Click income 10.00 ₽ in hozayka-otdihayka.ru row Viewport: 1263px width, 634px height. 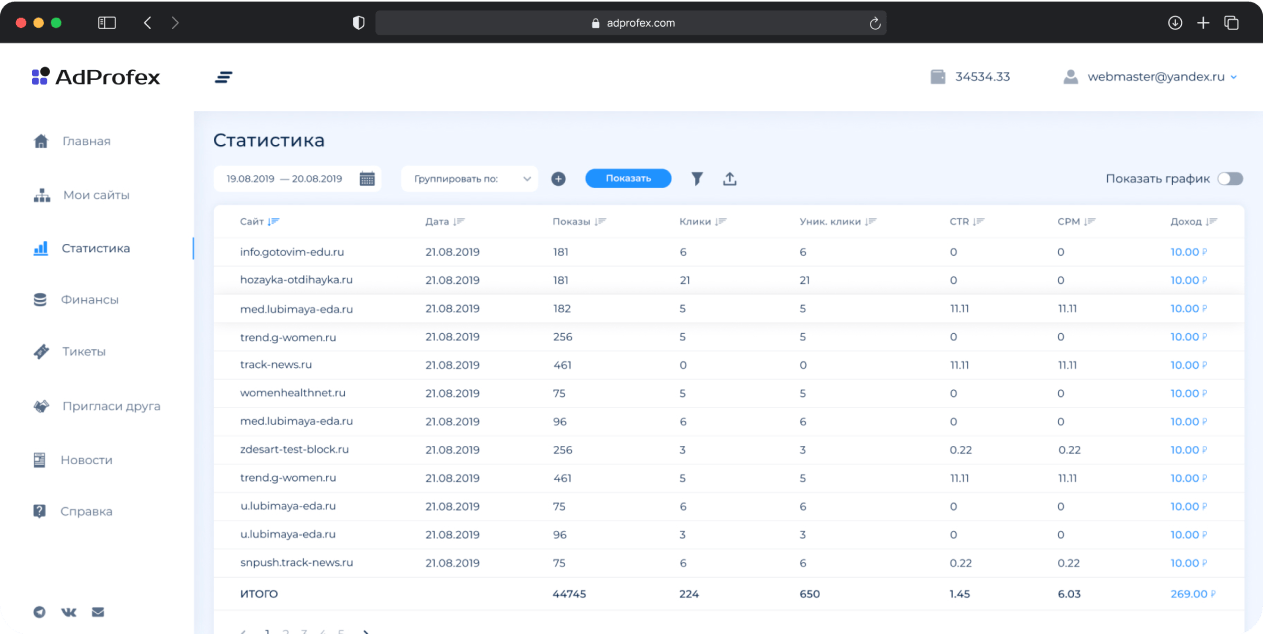coord(1189,280)
